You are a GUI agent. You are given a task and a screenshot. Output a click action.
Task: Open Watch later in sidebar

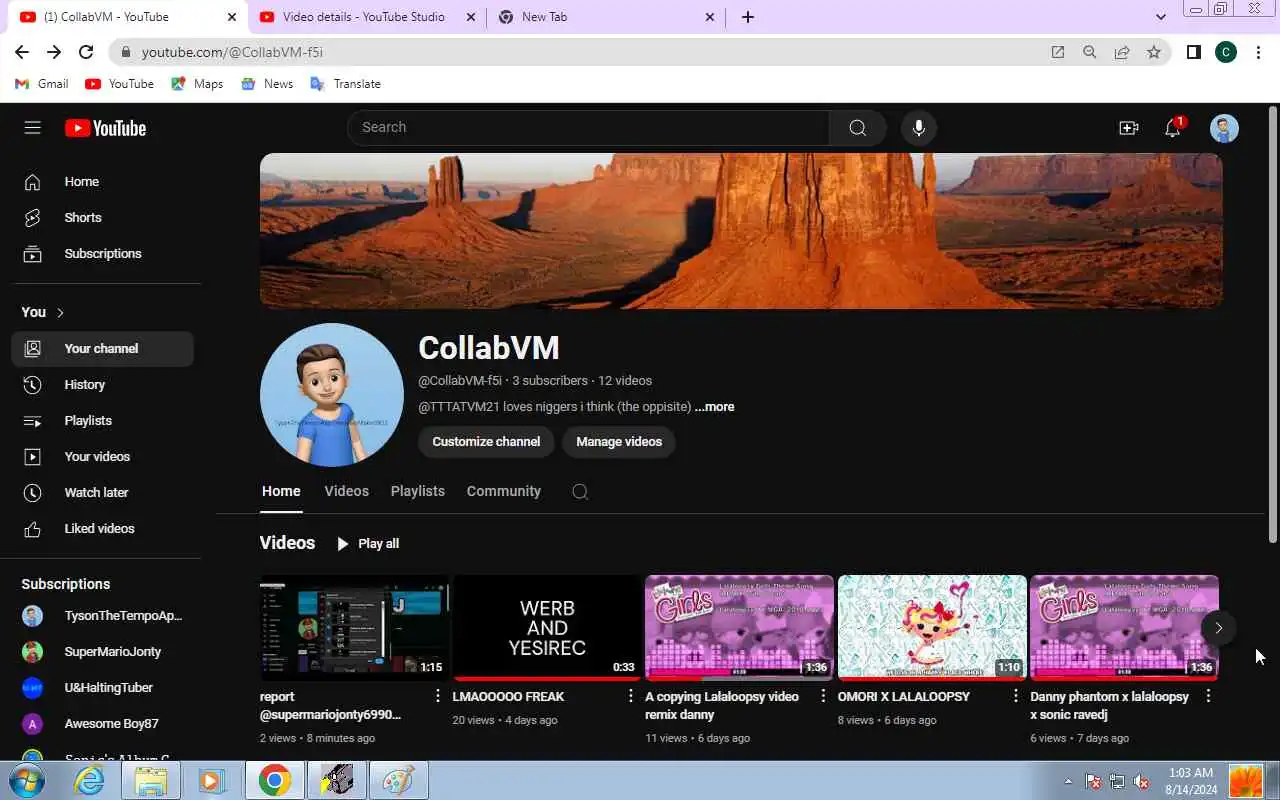pyautogui.click(x=103, y=493)
